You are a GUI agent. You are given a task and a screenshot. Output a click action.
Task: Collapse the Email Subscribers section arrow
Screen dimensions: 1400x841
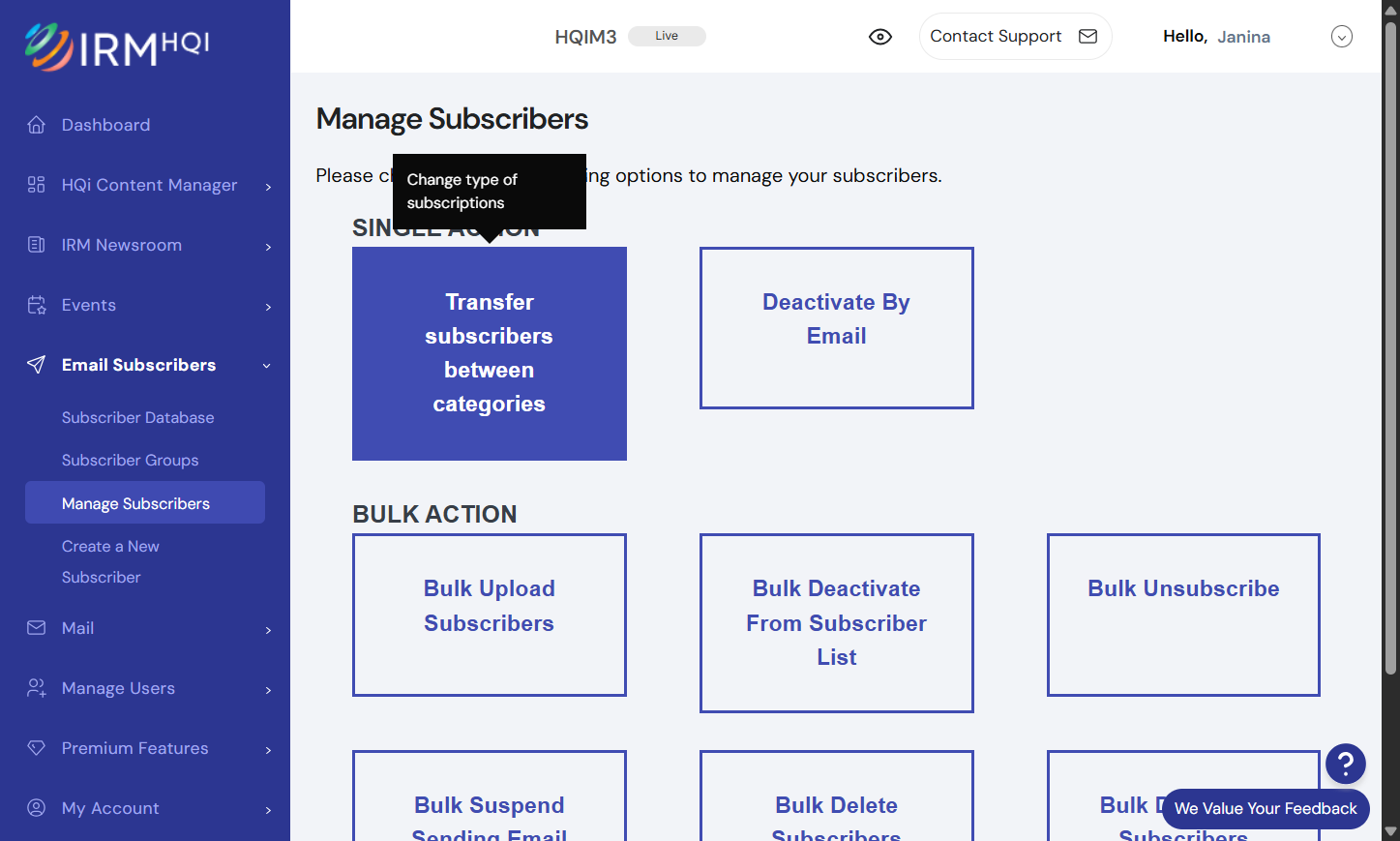click(x=267, y=366)
